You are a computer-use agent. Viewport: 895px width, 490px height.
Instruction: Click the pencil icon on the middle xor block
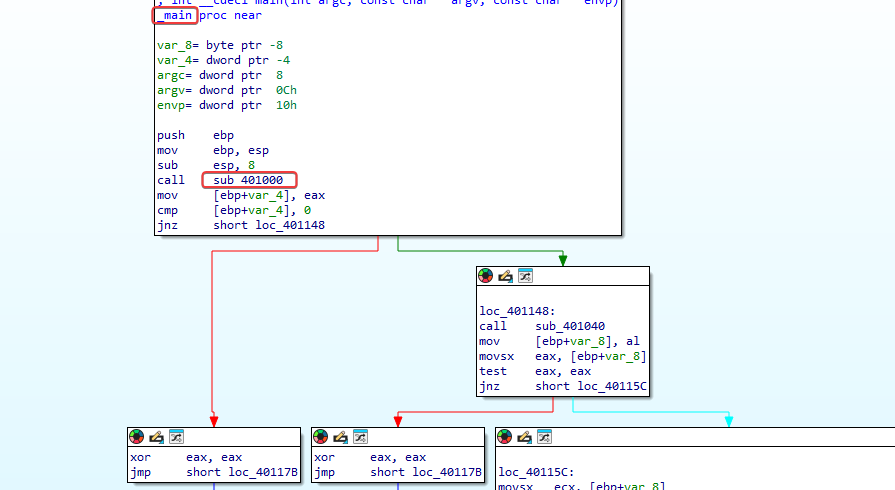[x=340, y=437]
